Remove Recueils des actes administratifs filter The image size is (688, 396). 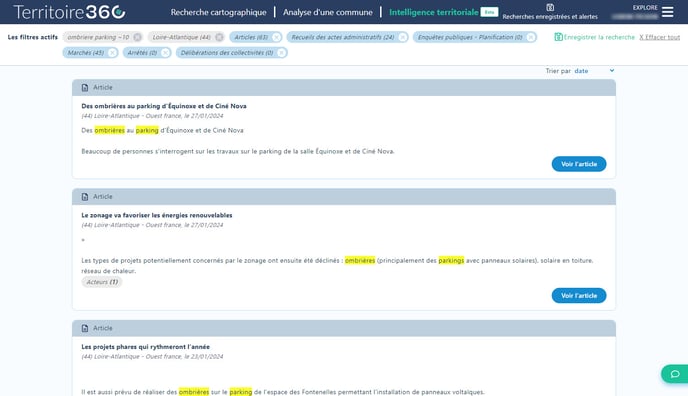click(x=402, y=37)
